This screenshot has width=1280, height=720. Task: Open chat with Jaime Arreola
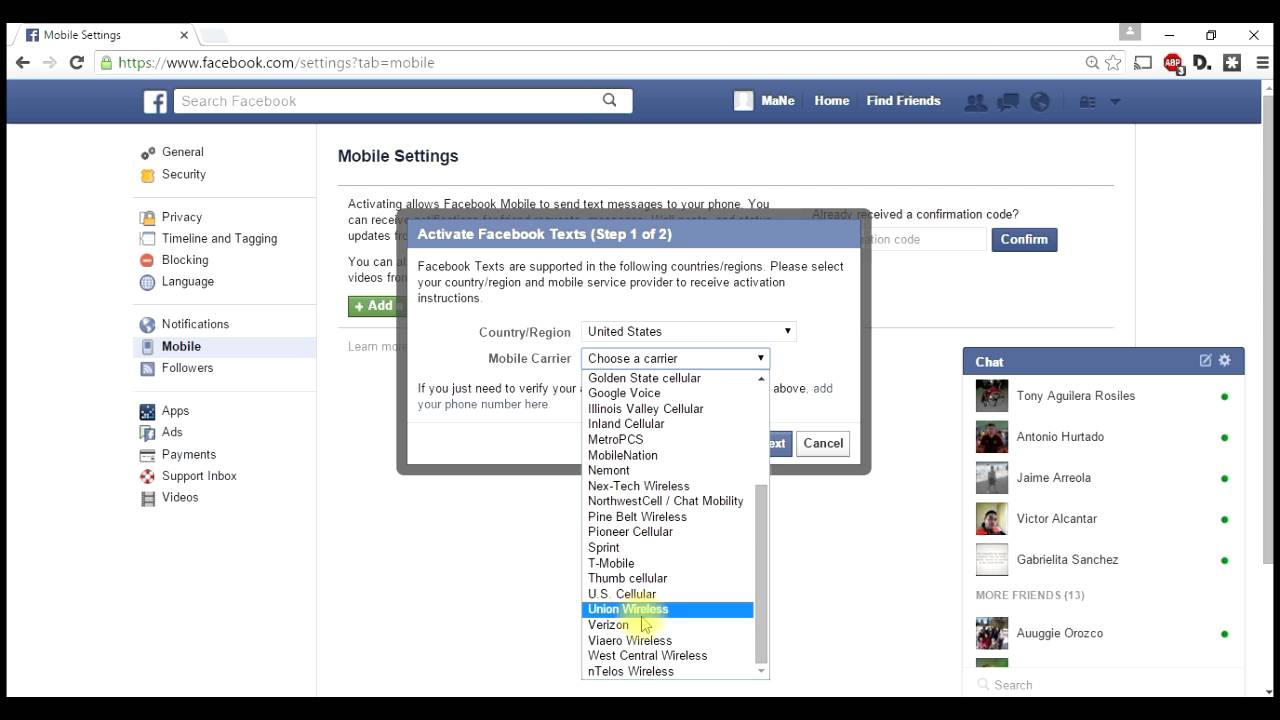(1103, 478)
